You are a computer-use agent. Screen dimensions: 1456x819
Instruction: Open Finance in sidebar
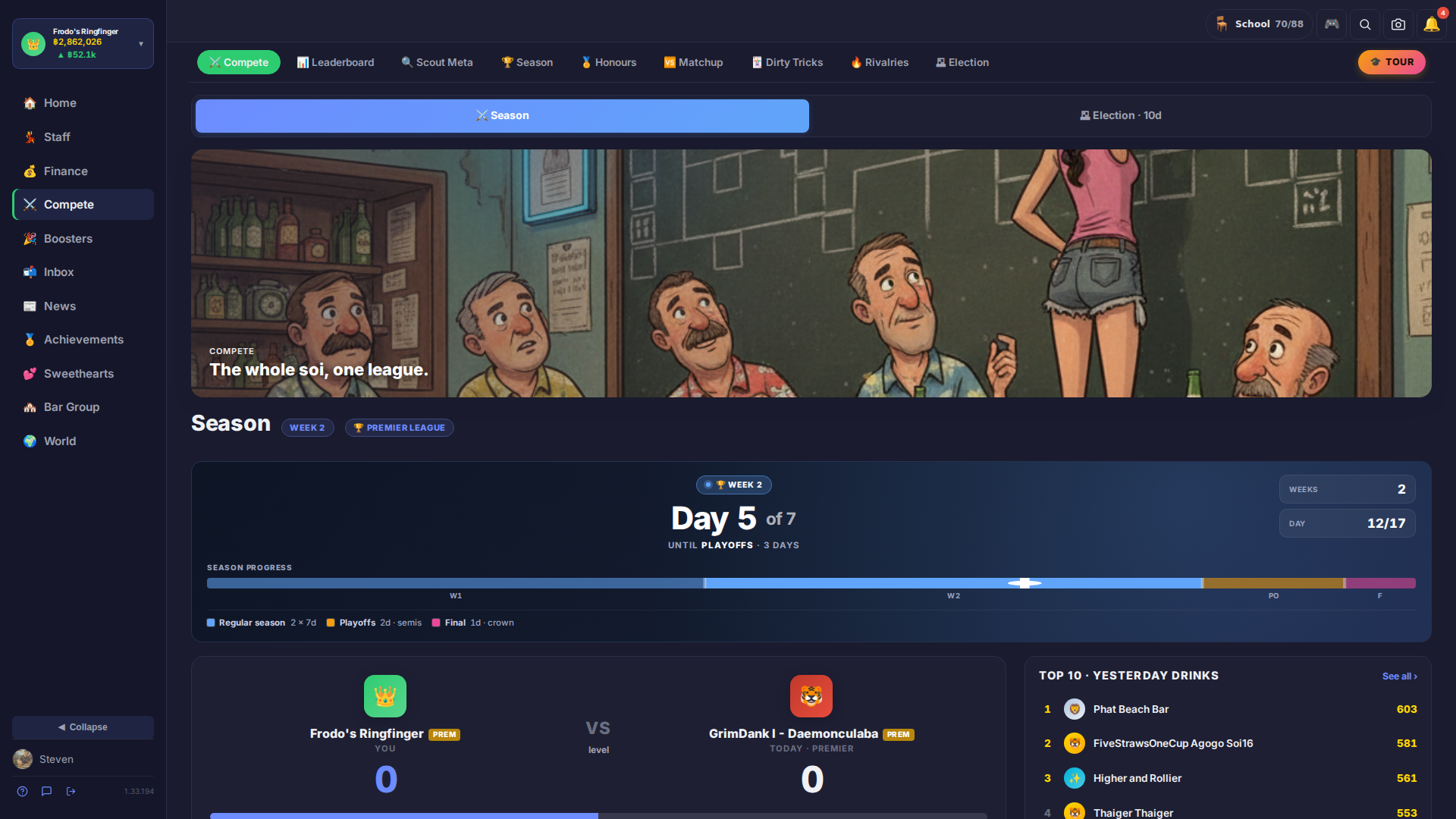83,171
